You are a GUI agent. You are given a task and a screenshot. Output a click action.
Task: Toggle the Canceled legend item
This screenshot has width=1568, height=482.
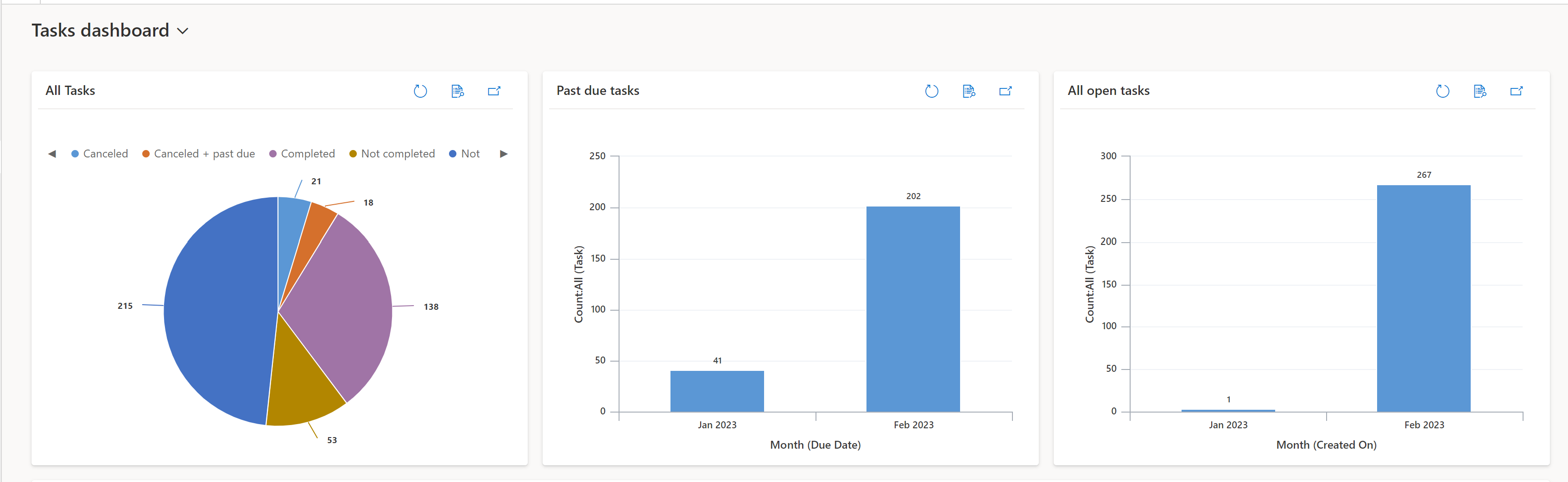click(x=99, y=154)
